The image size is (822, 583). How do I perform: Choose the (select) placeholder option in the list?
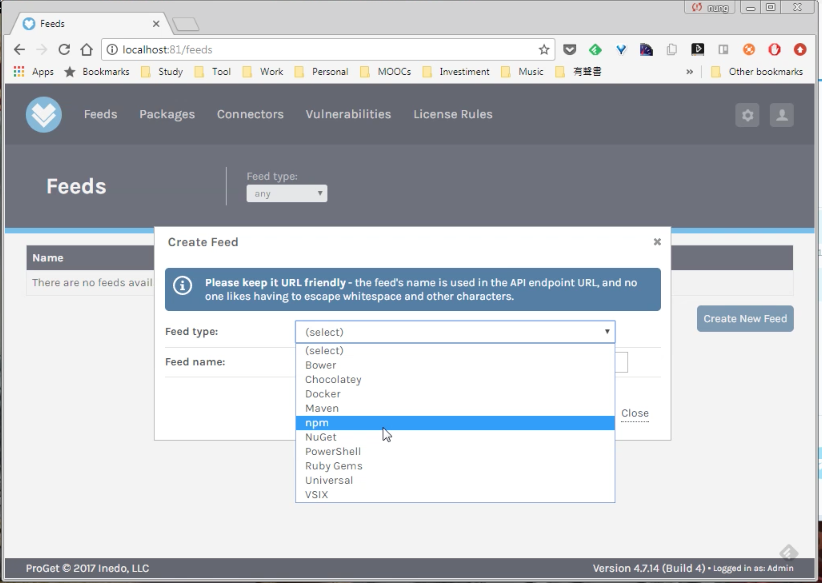click(455, 350)
